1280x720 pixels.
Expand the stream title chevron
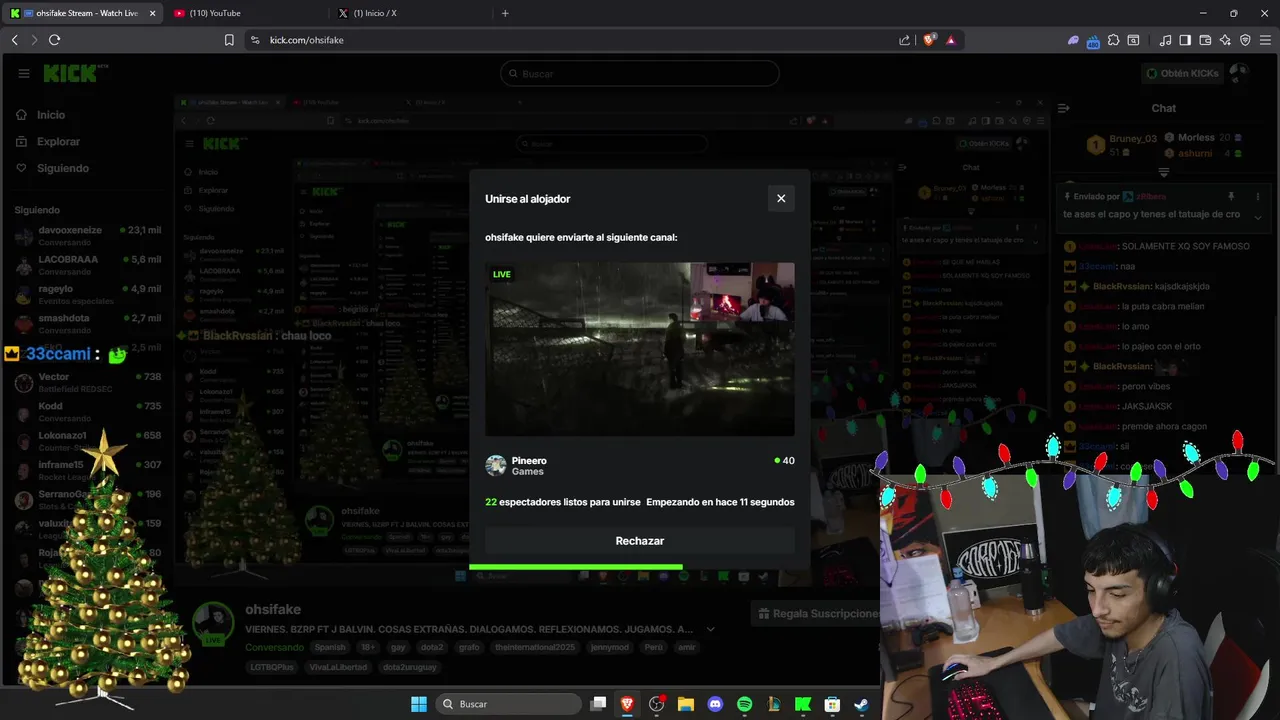coord(710,629)
